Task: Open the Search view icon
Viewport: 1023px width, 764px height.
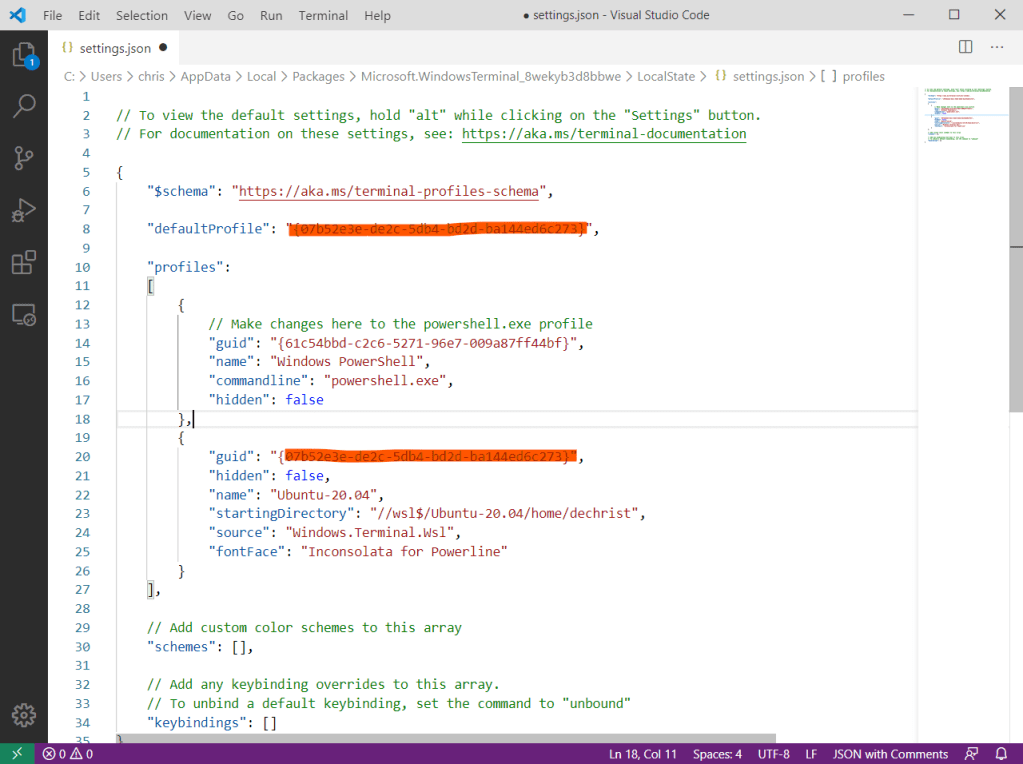Action: 24,106
